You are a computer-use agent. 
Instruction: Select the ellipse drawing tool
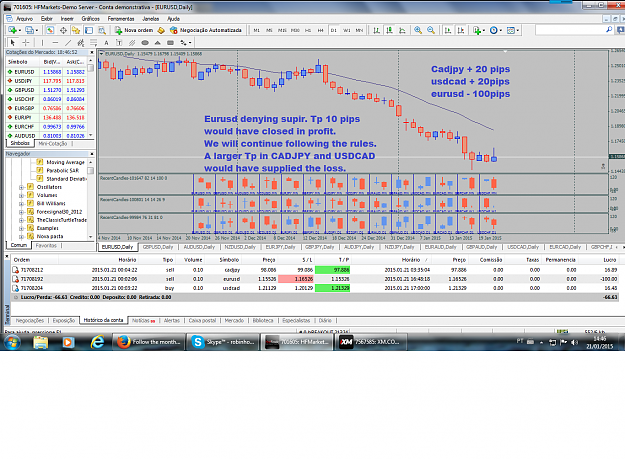point(145,43)
